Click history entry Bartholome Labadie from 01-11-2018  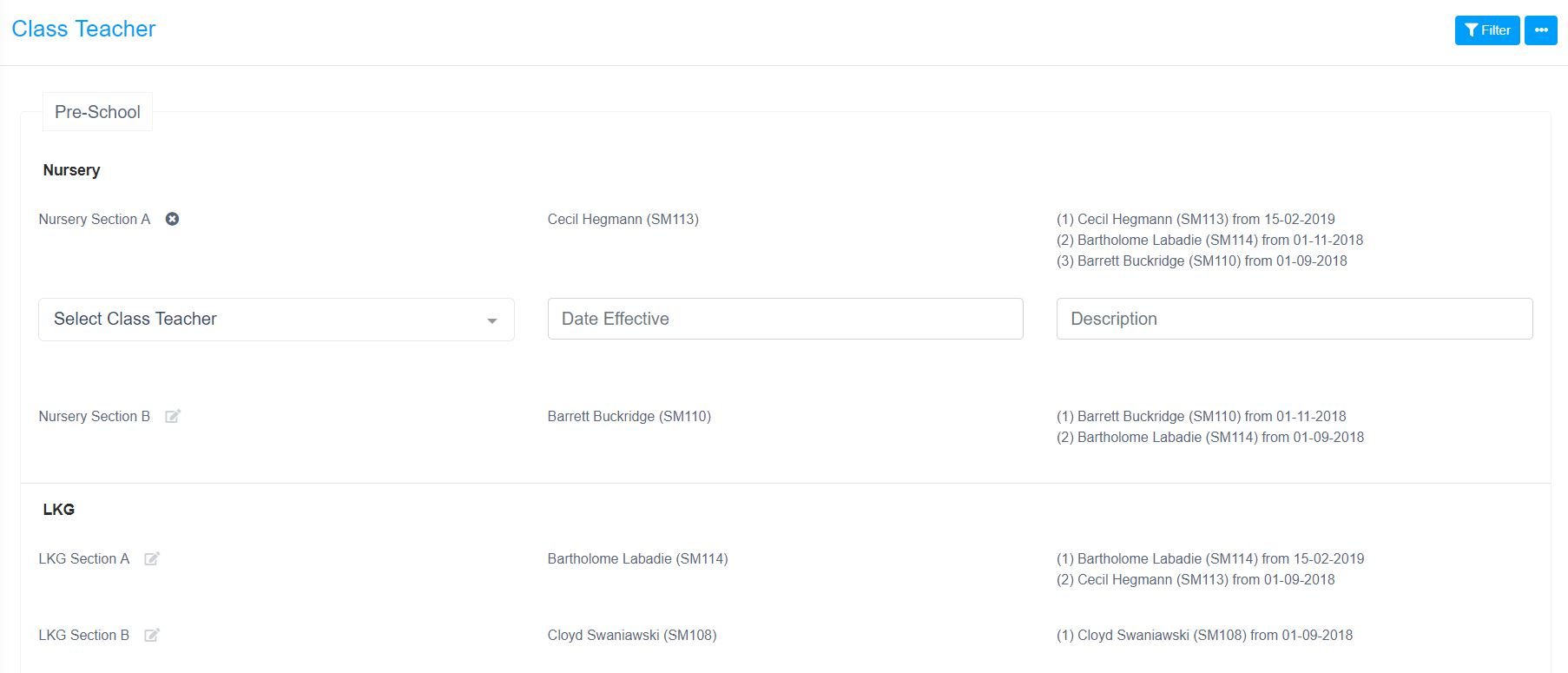(1209, 240)
